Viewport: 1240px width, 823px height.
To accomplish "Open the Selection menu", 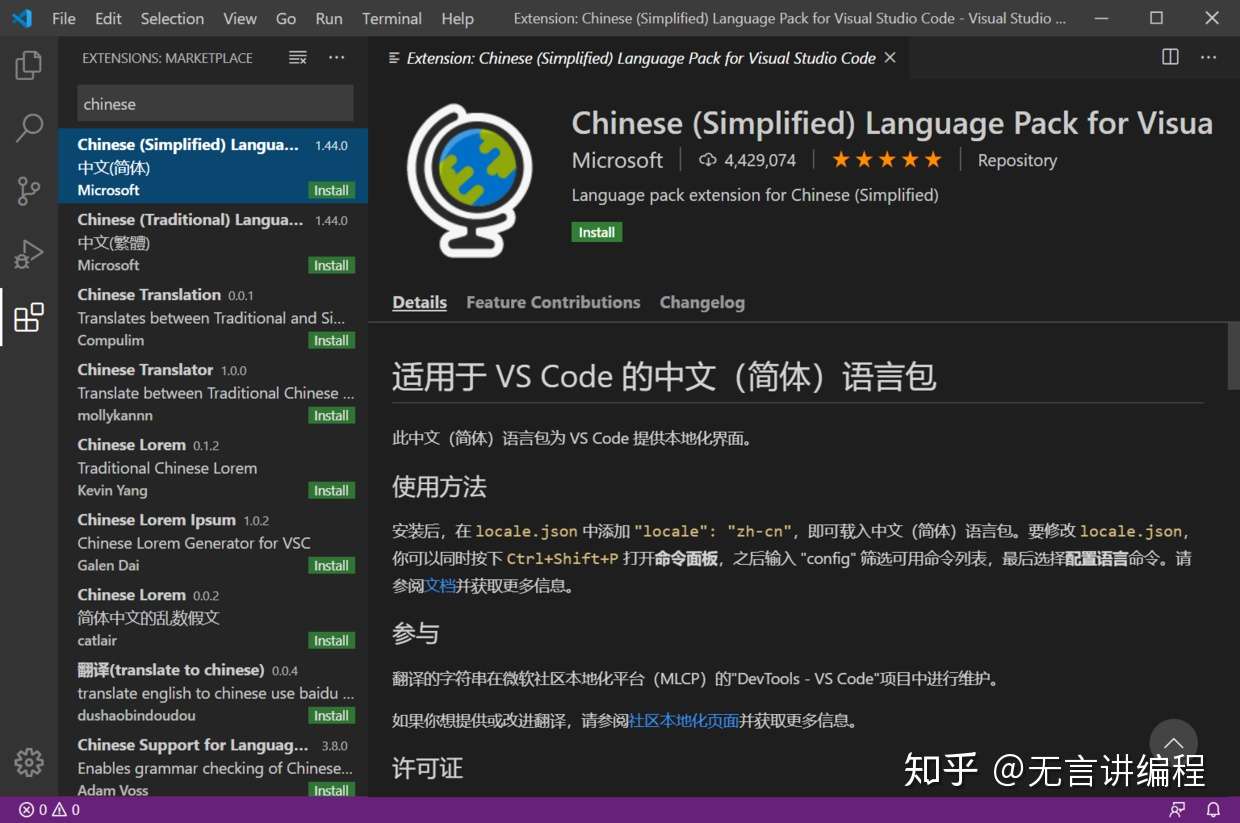I will click(172, 18).
